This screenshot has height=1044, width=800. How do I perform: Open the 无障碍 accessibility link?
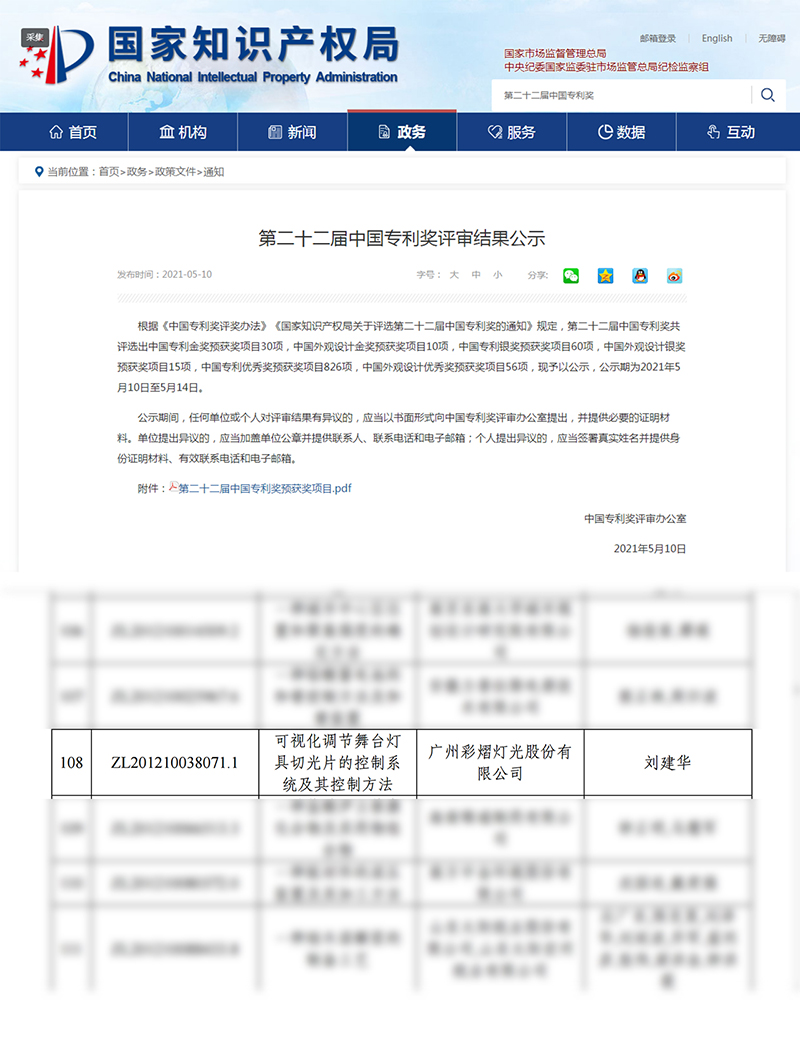coord(772,39)
